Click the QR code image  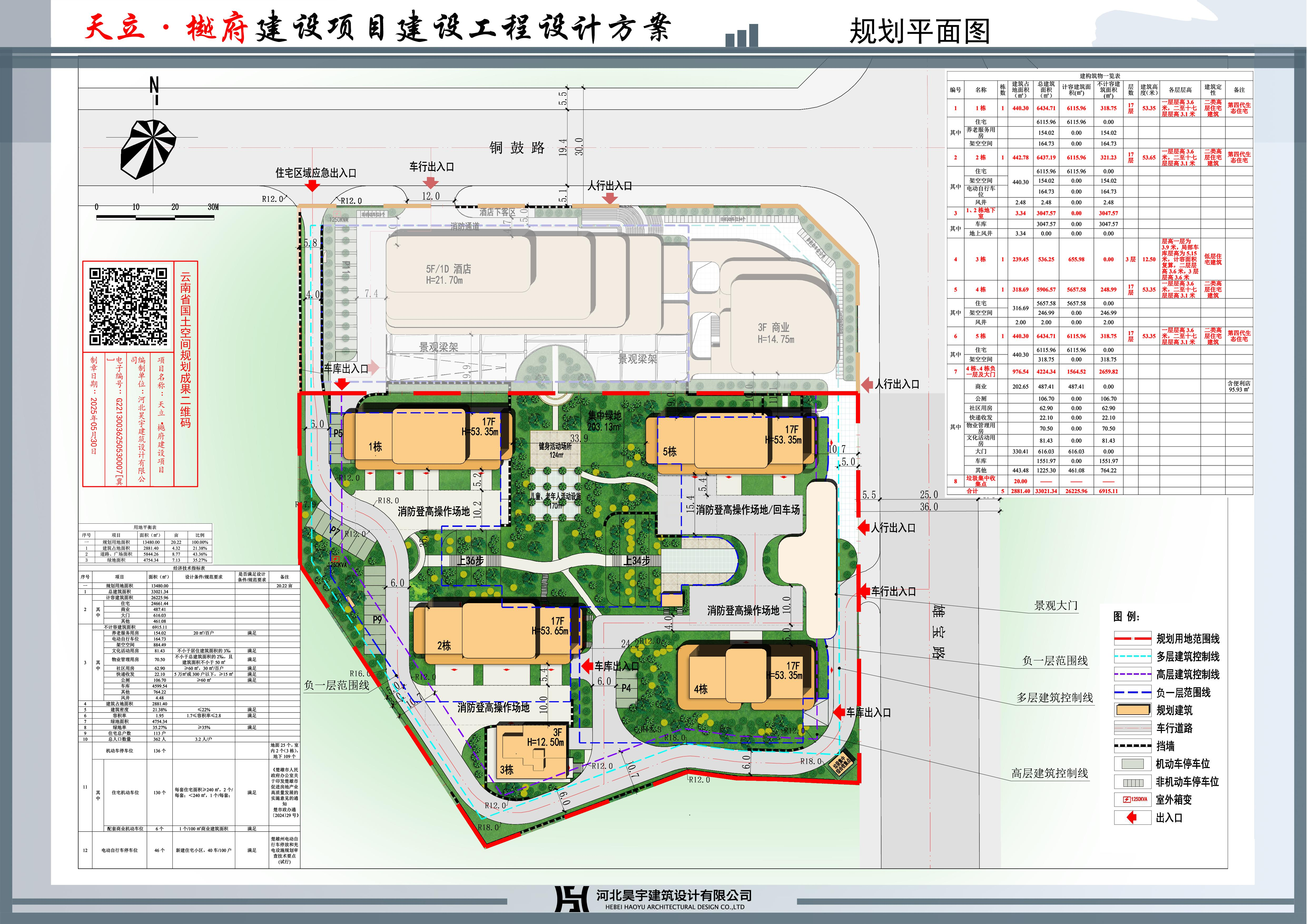pyautogui.click(x=129, y=307)
